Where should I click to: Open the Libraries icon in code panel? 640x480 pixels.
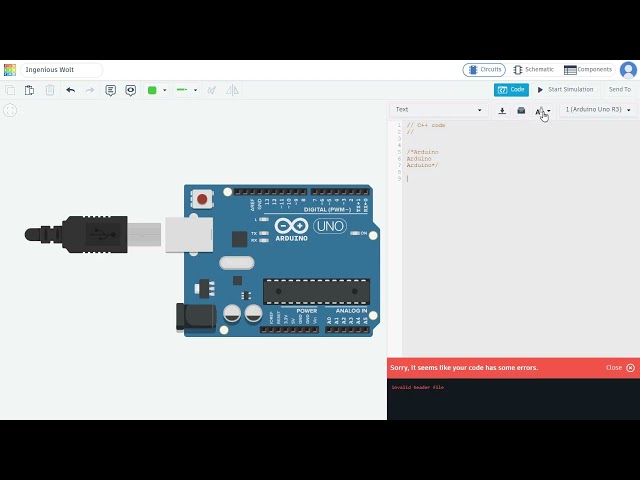521,110
